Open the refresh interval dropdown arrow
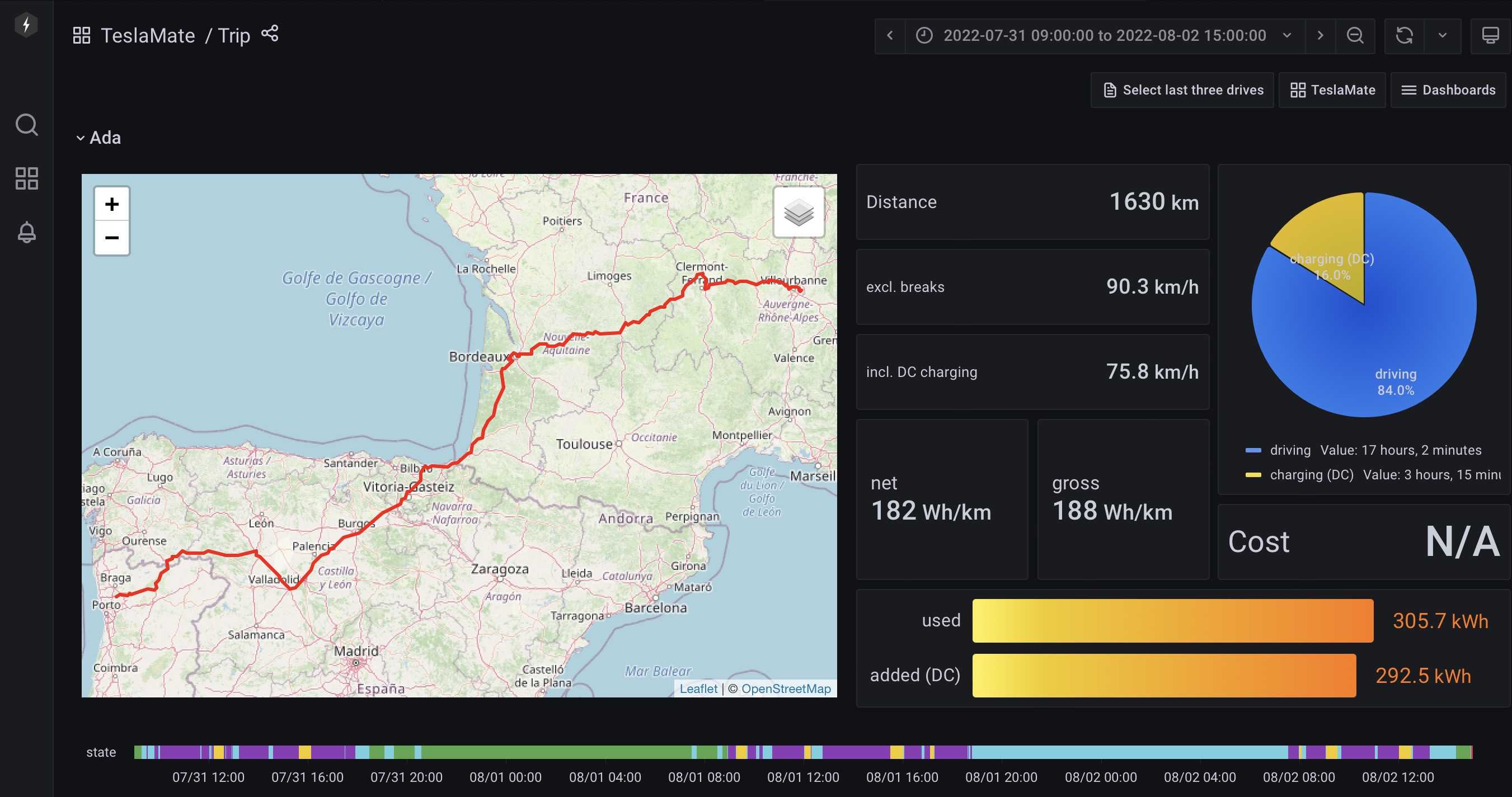The height and width of the screenshot is (797, 1512). click(x=1442, y=36)
